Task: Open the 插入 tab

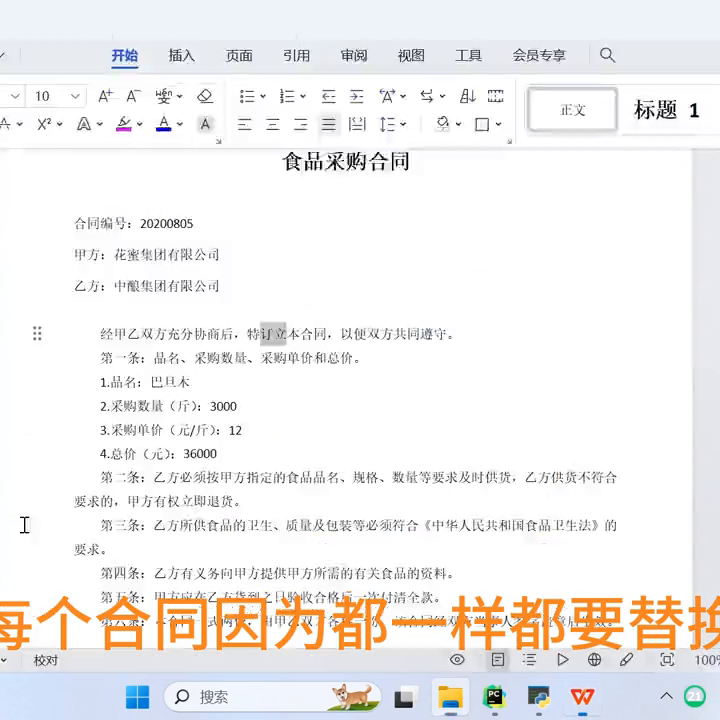Action: pyautogui.click(x=181, y=56)
